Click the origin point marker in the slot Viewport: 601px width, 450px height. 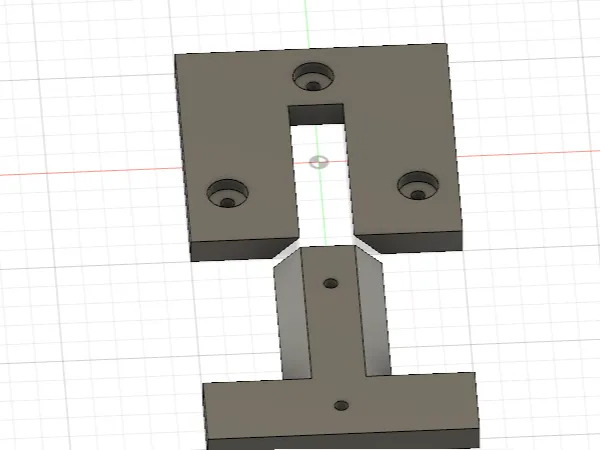pos(319,162)
